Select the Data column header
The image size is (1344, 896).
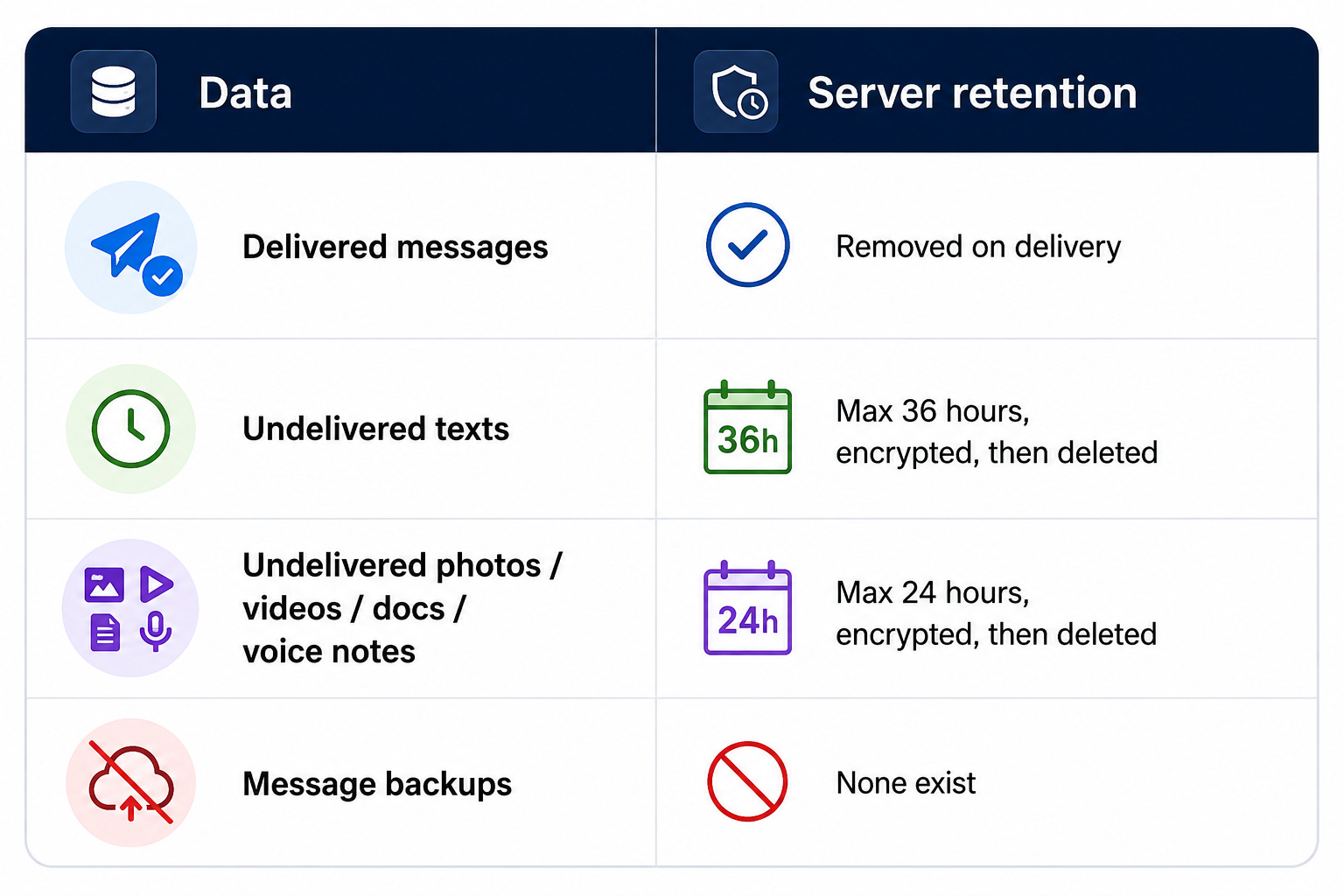point(245,93)
